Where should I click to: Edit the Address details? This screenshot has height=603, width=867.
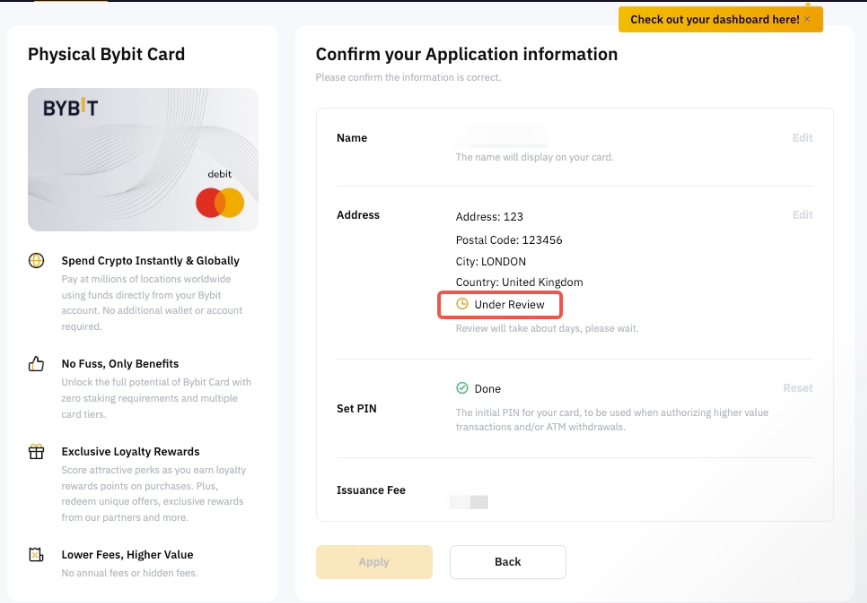pyautogui.click(x=802, y=215)
